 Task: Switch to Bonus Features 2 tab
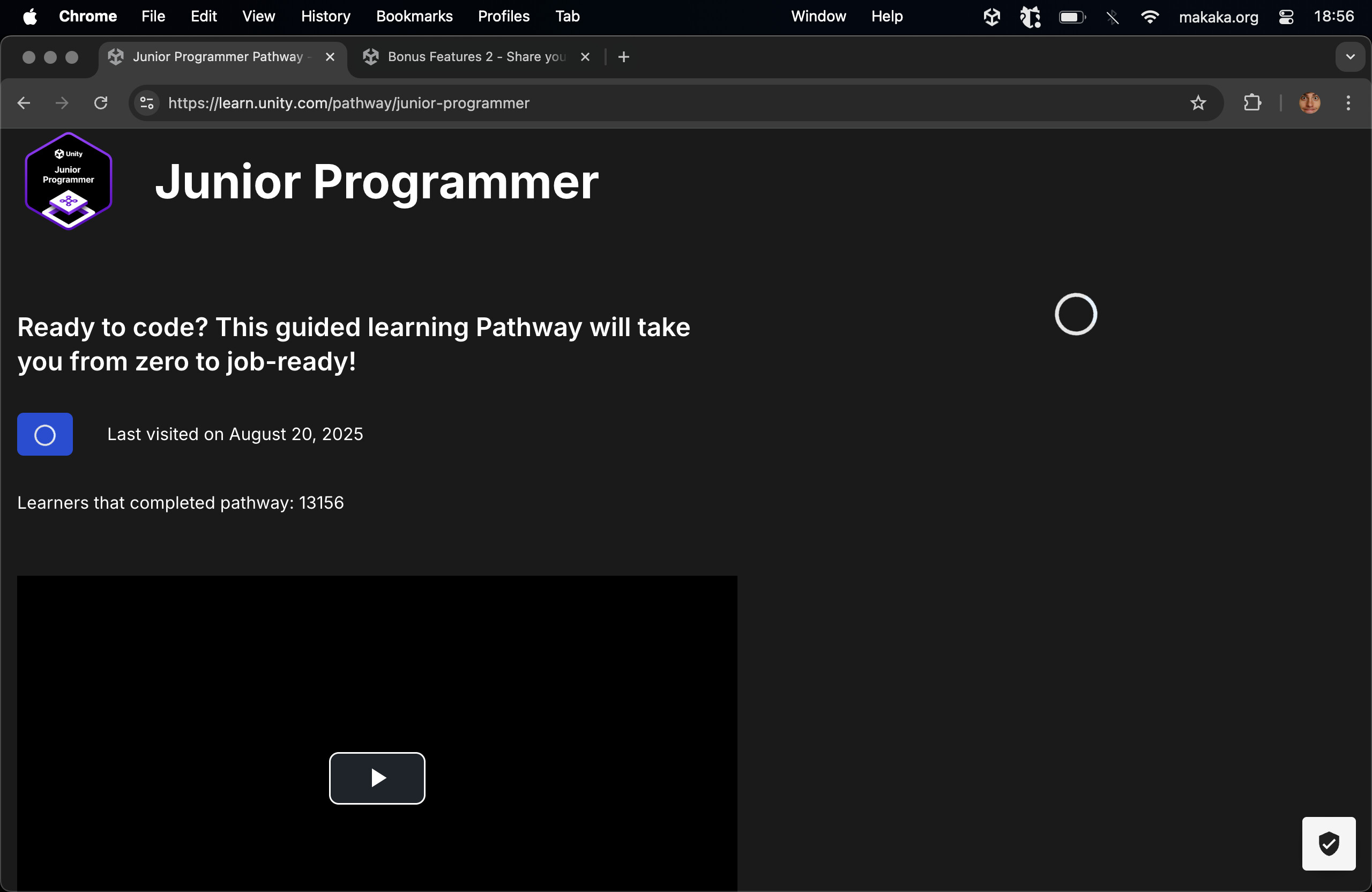tap(475, 56)
